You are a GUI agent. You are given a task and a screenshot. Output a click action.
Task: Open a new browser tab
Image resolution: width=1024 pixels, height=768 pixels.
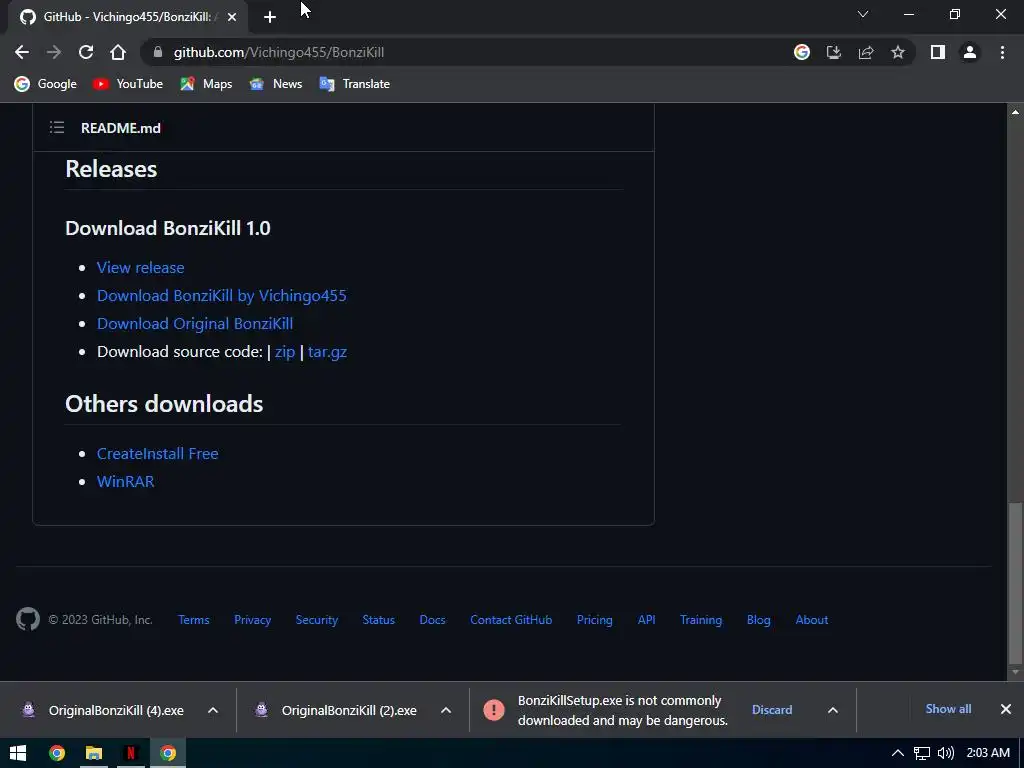click(x=270, y=17)
